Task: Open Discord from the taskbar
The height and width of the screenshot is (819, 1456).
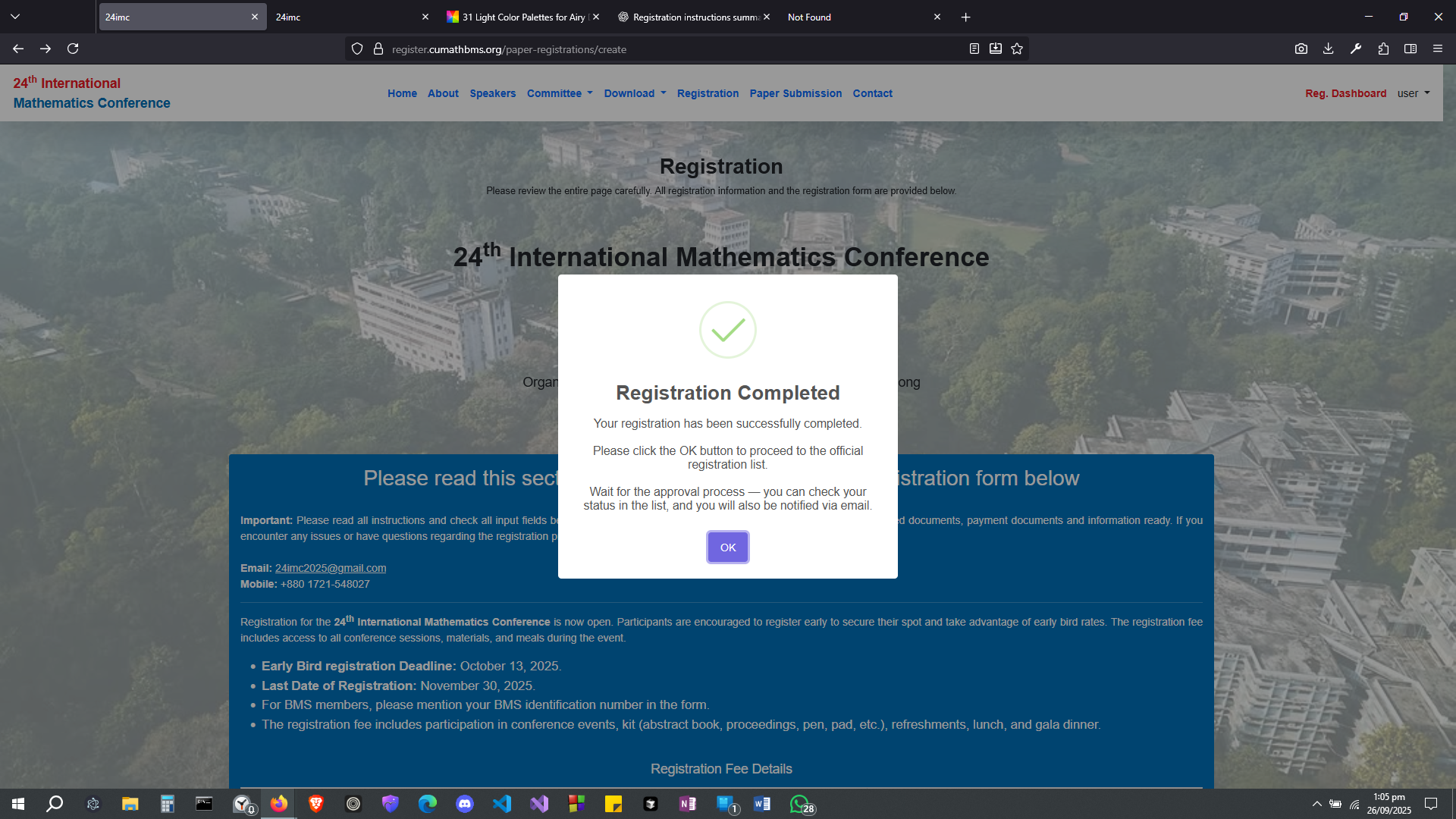Action: pyautogui.click(x=465, y=804)
